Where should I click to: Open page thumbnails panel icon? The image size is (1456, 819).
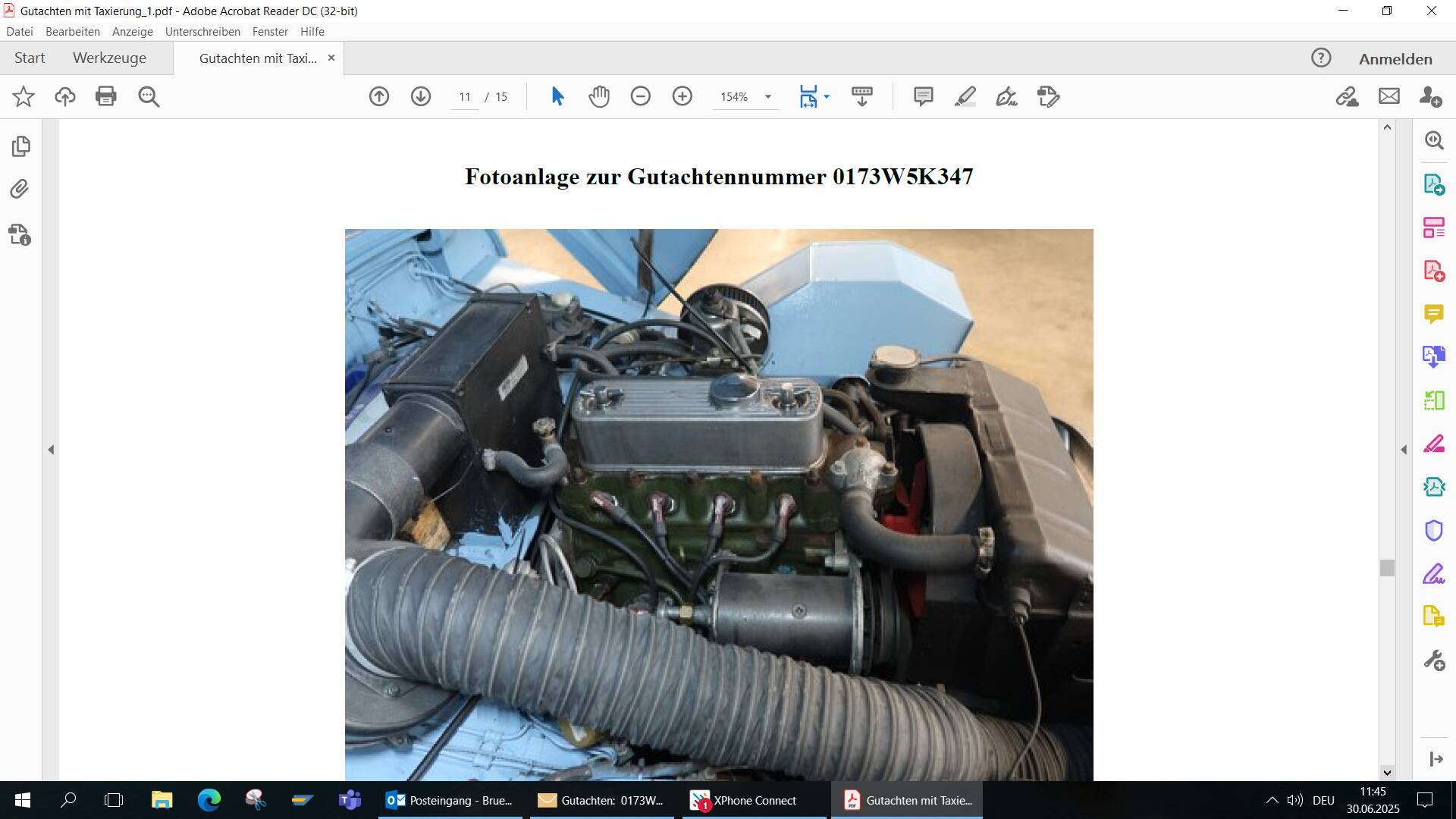point(20,146)
